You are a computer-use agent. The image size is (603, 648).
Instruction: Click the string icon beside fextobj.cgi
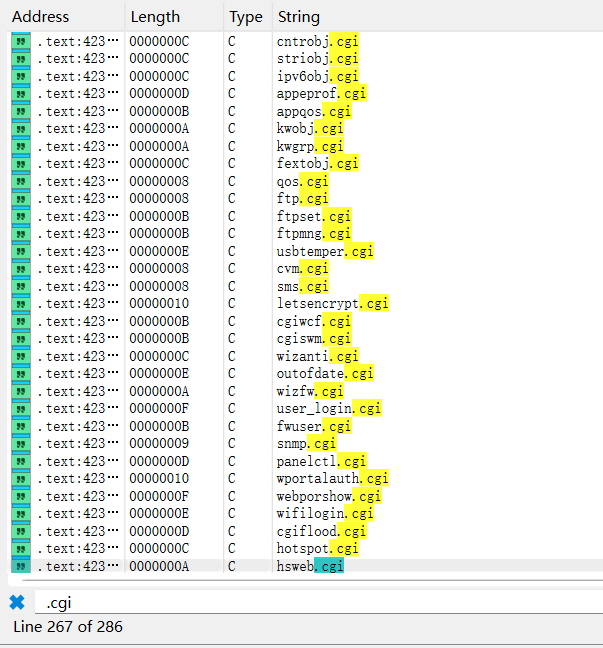coord(21,164)
